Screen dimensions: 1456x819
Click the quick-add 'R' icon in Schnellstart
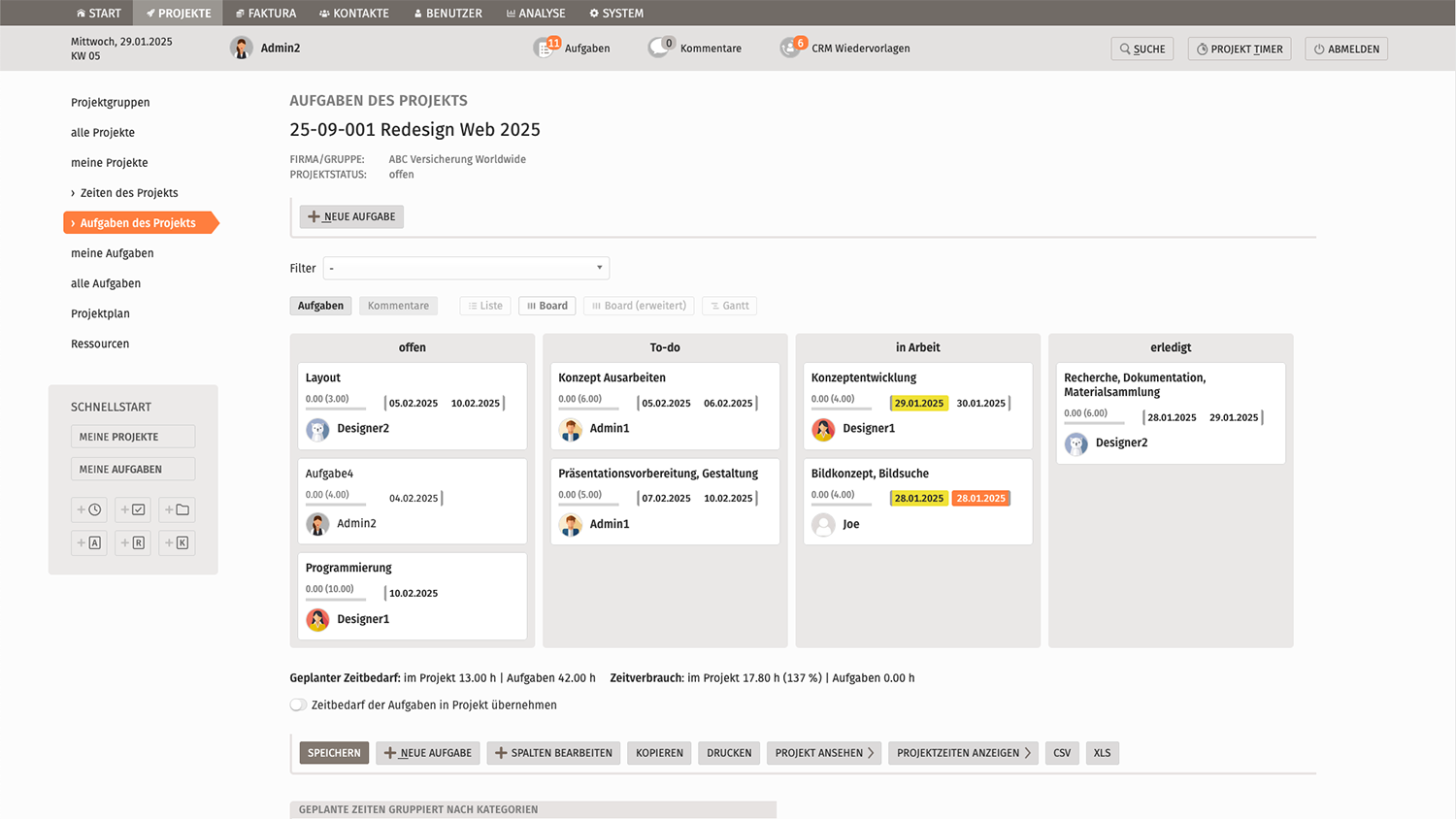(x=133, y=542)
